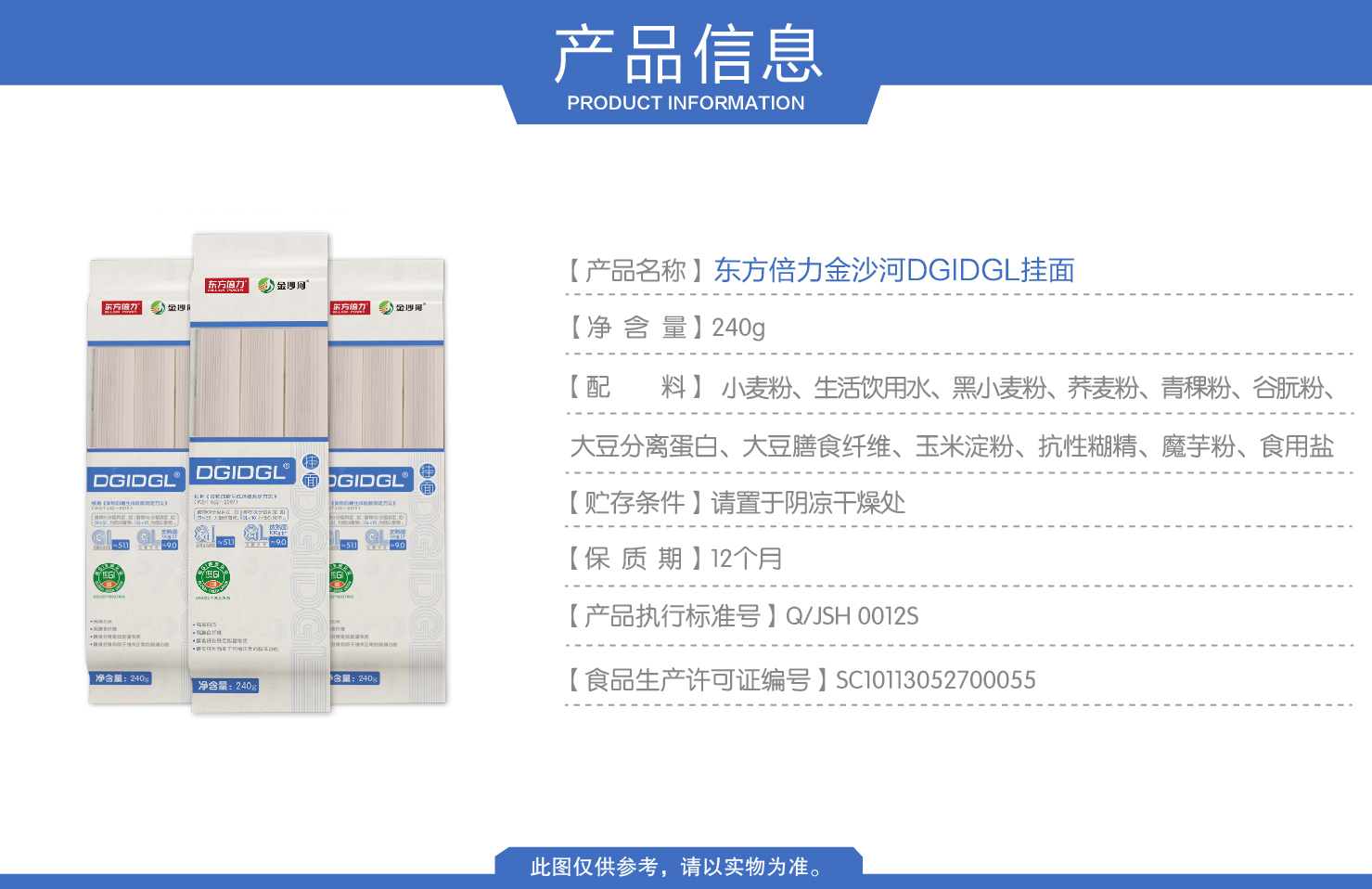Click the 净含量: 240g text on the left package
Viewport: 1372px width, 889px height.
122,678
